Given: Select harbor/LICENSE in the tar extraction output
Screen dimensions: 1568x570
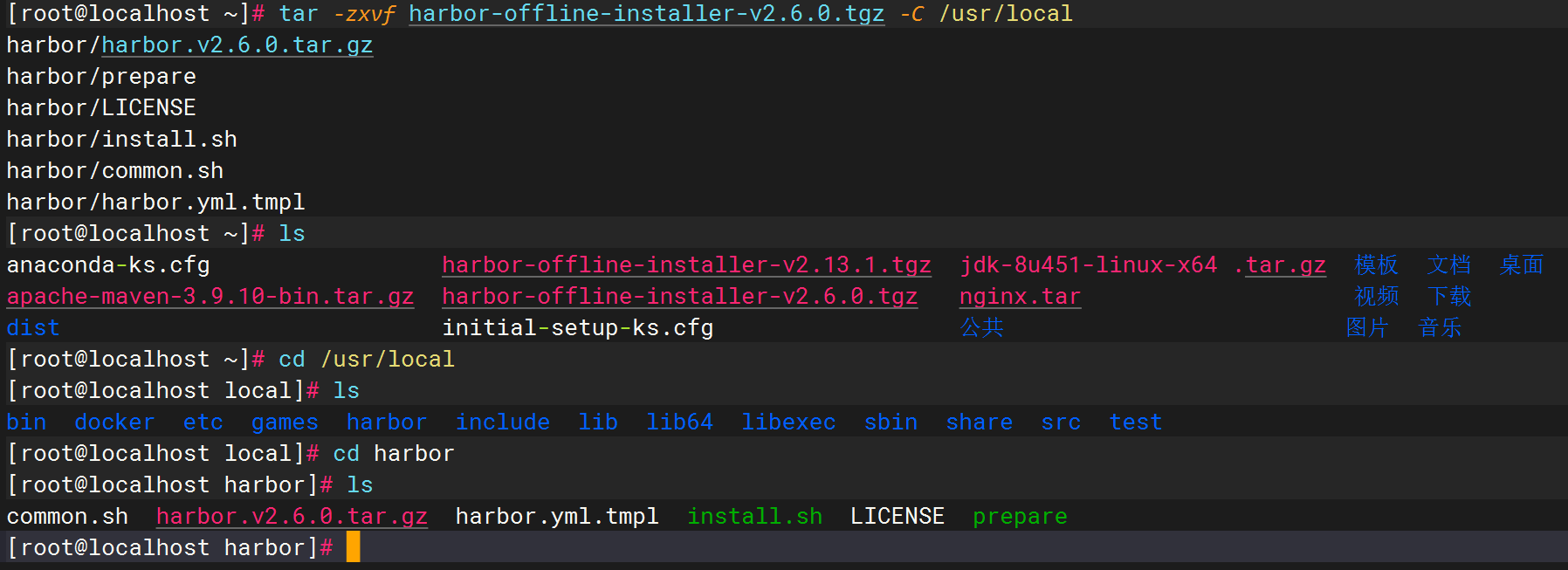Looking at the screenshot, I should coord(101,107).
